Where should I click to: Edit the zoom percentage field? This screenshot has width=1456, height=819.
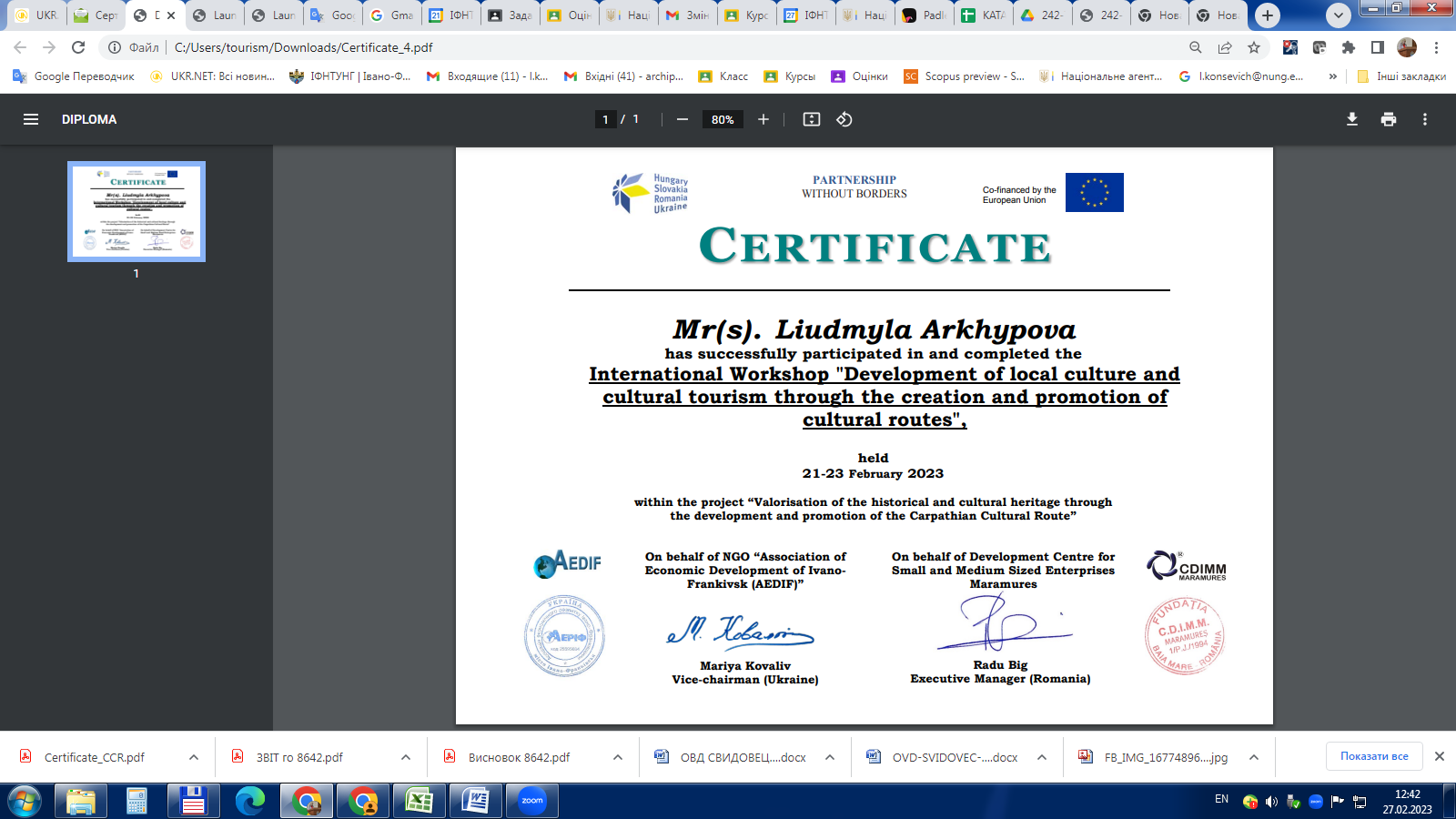tap(723, 119)
